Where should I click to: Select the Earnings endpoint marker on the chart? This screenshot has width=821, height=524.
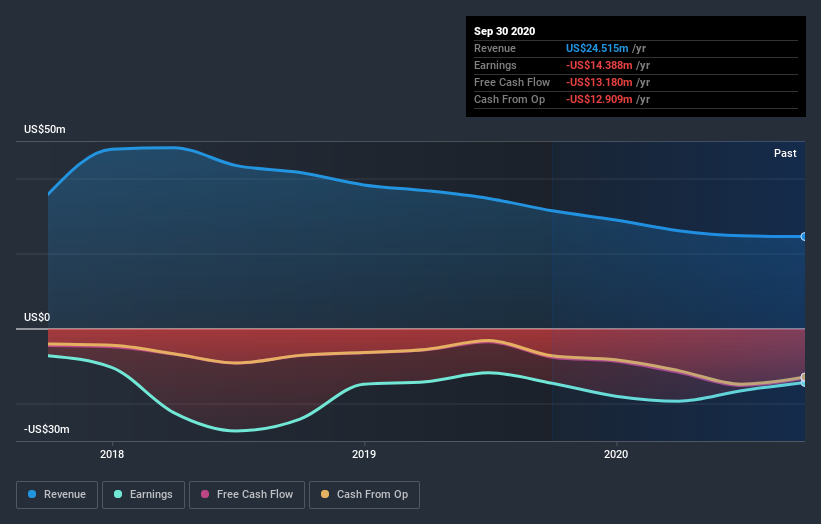(x=804, y=383)
